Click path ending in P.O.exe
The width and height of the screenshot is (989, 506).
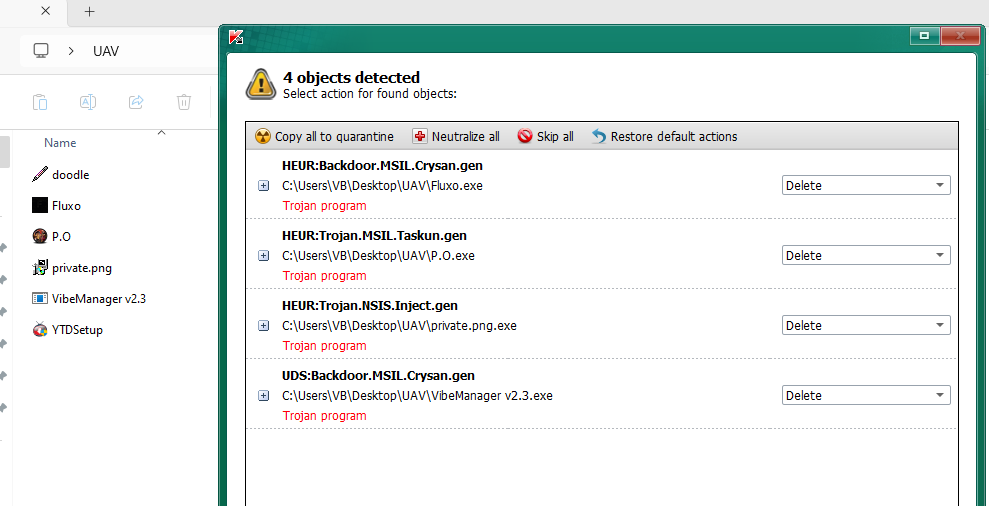pos(378,256)
